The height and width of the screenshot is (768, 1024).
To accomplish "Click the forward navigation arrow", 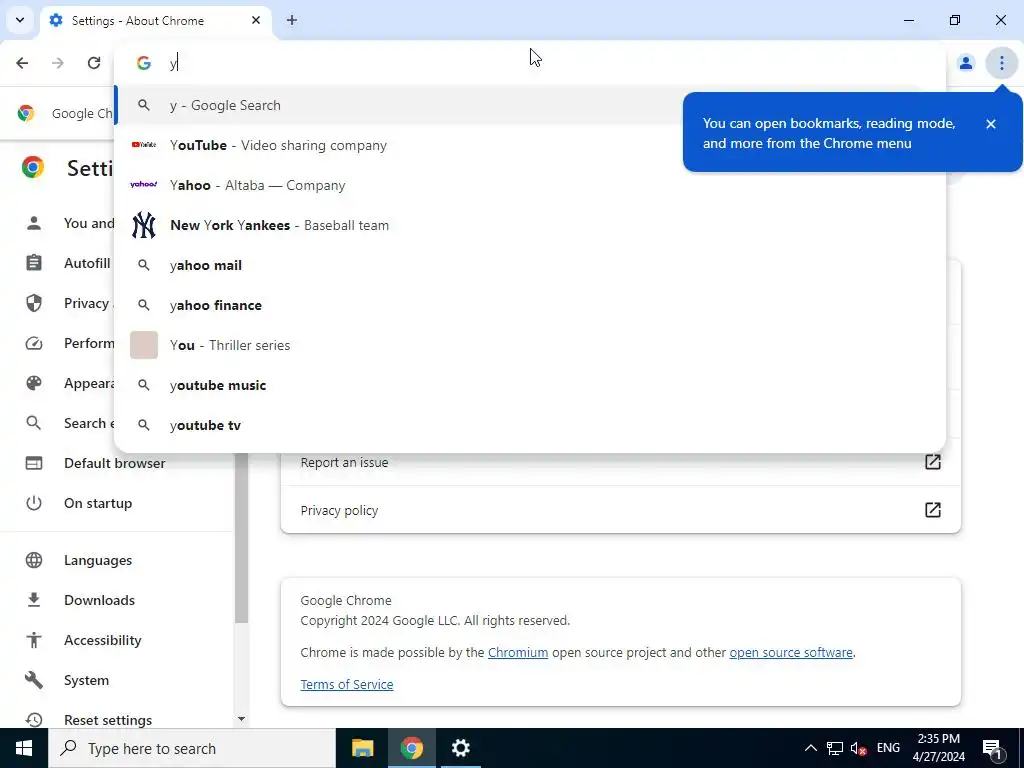I will [x=58, y=63].
